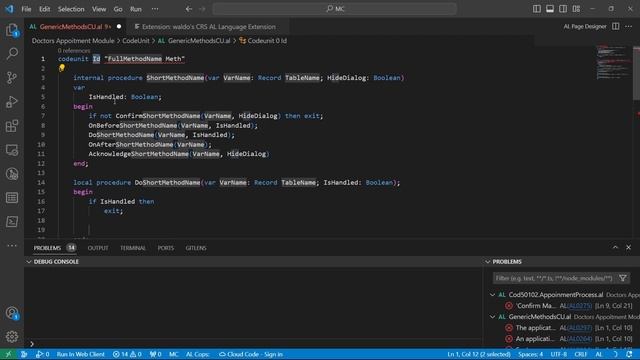This screenshot has height=360, width=640.
Task: Toggle secondary side bar layout icon
Action: 563,9
